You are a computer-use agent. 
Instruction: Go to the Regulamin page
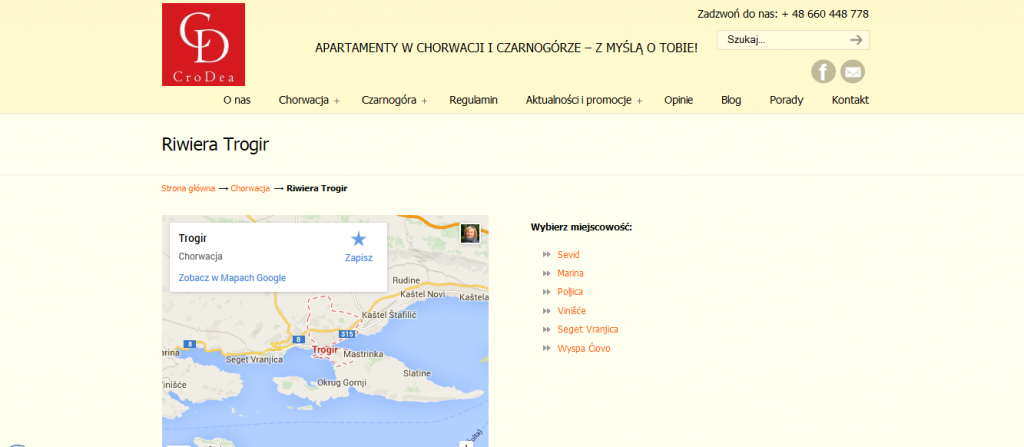click(x=473, y=100)
